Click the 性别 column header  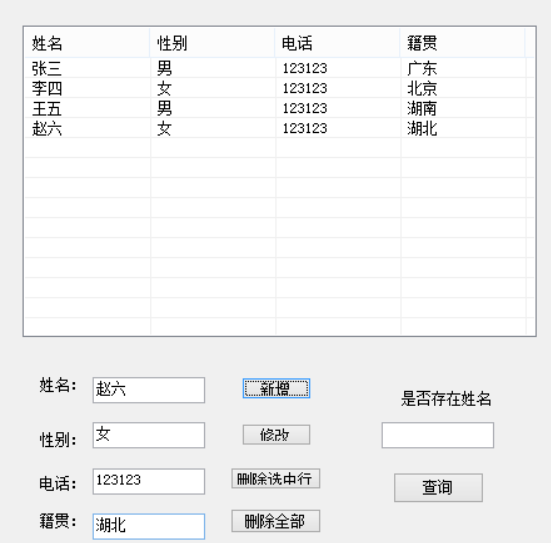click(212, 43)
